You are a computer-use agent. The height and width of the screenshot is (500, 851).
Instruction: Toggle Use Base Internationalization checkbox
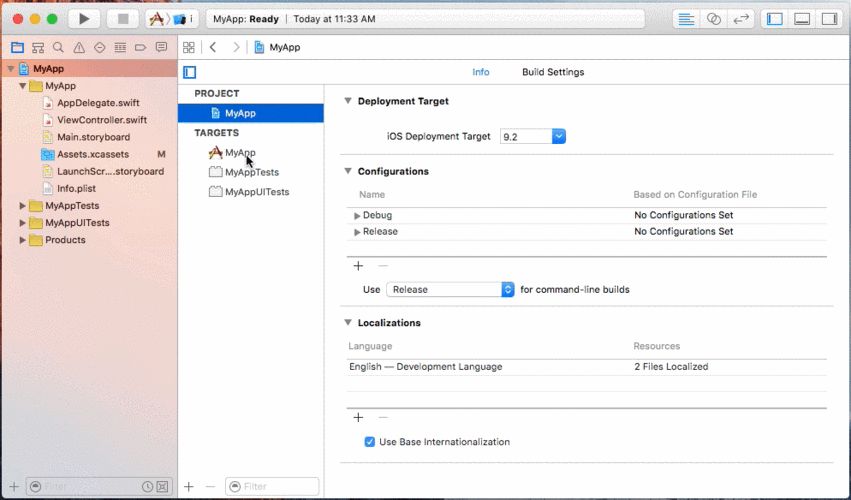click(x=370, y=442)
